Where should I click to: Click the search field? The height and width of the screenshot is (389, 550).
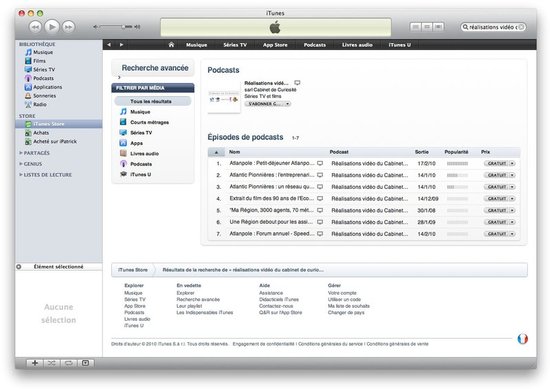click(493, 27)
